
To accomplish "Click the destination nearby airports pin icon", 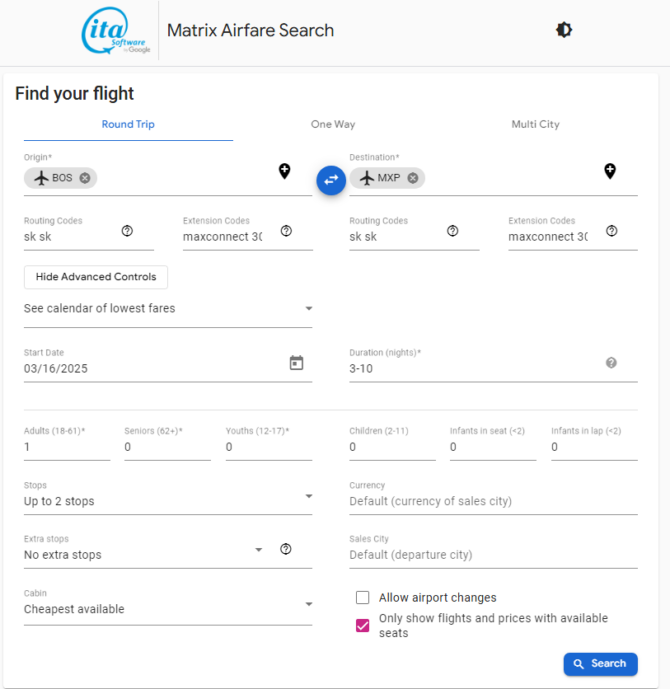I will [610, 171].
